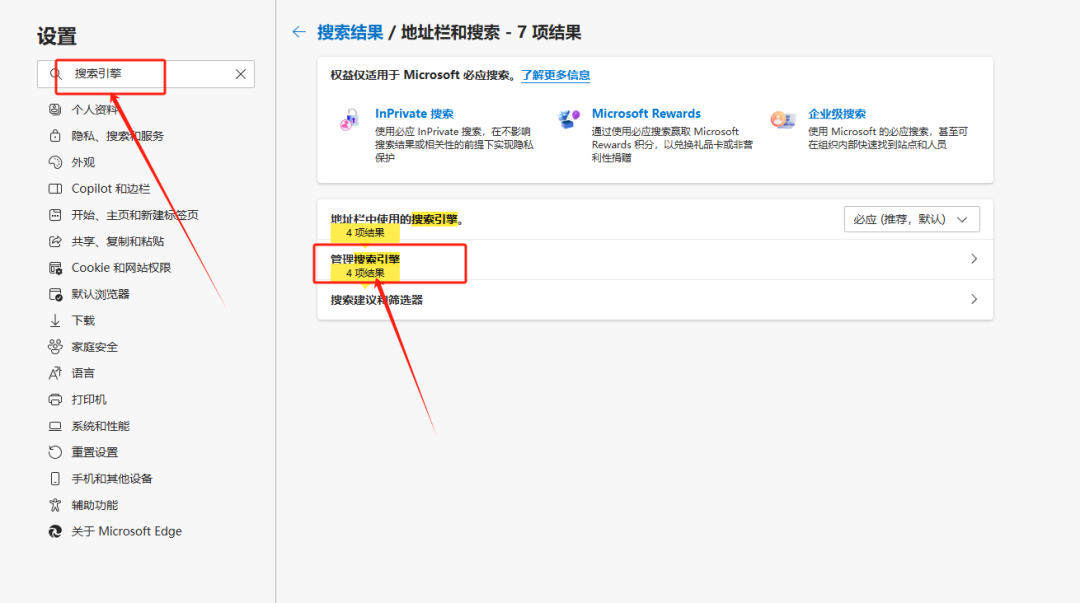This screenshot has height=603, width=1080.
Task: Click the 搜索引擎 settings search field
Action: point(146,74)
